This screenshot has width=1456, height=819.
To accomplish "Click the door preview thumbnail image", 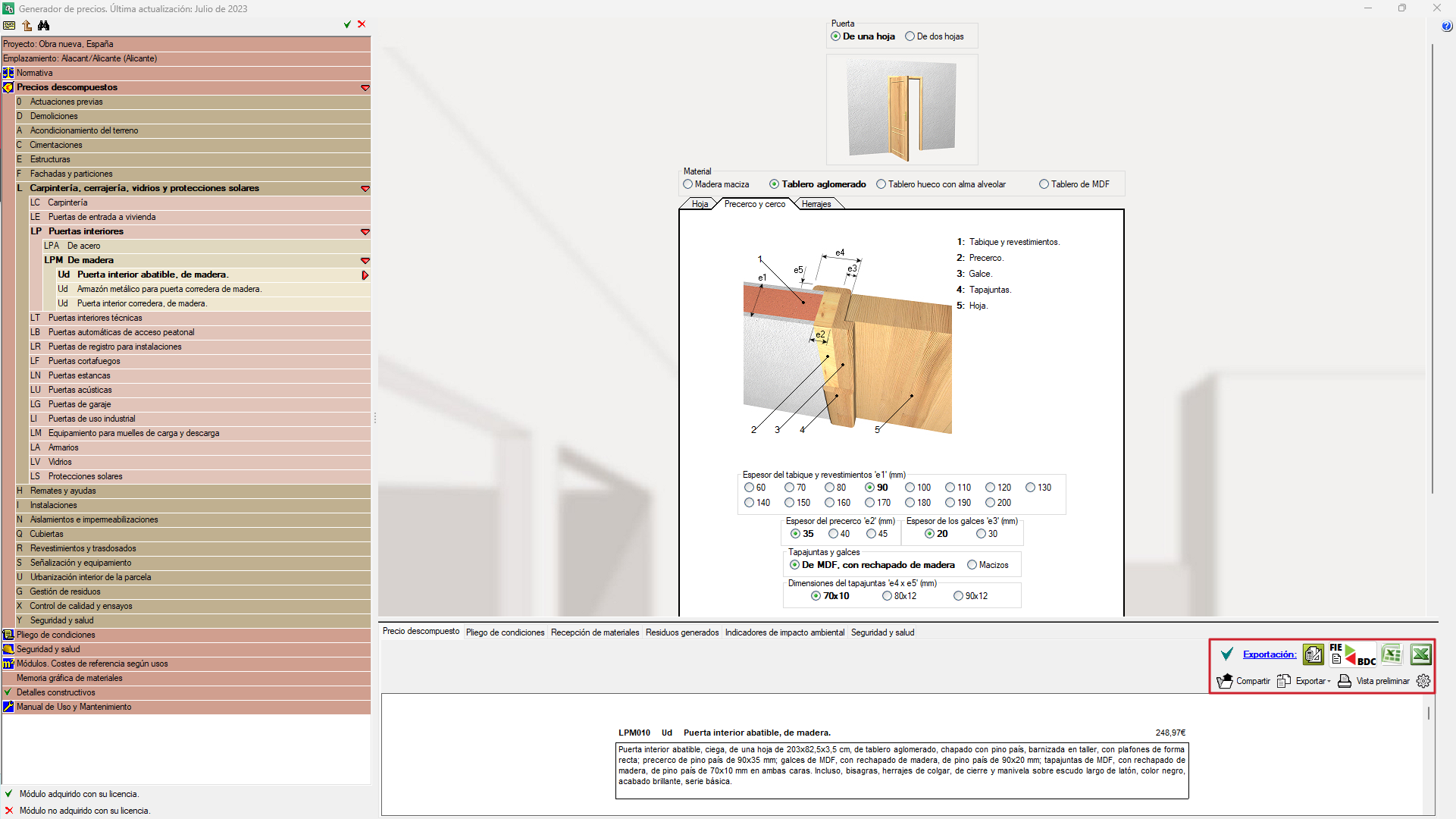I will coord(901,109).
